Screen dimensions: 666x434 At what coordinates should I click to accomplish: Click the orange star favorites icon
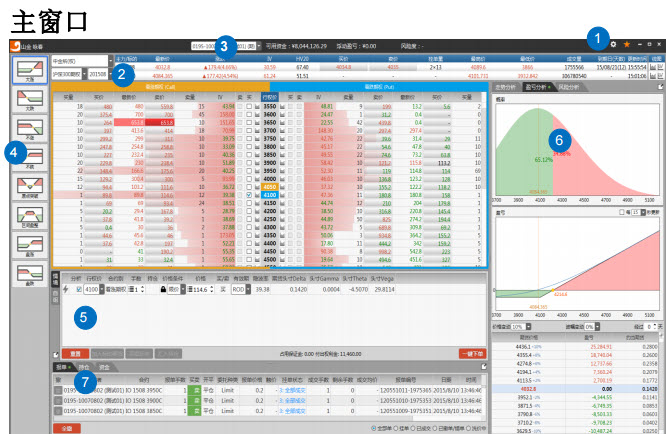pos(626,44)
